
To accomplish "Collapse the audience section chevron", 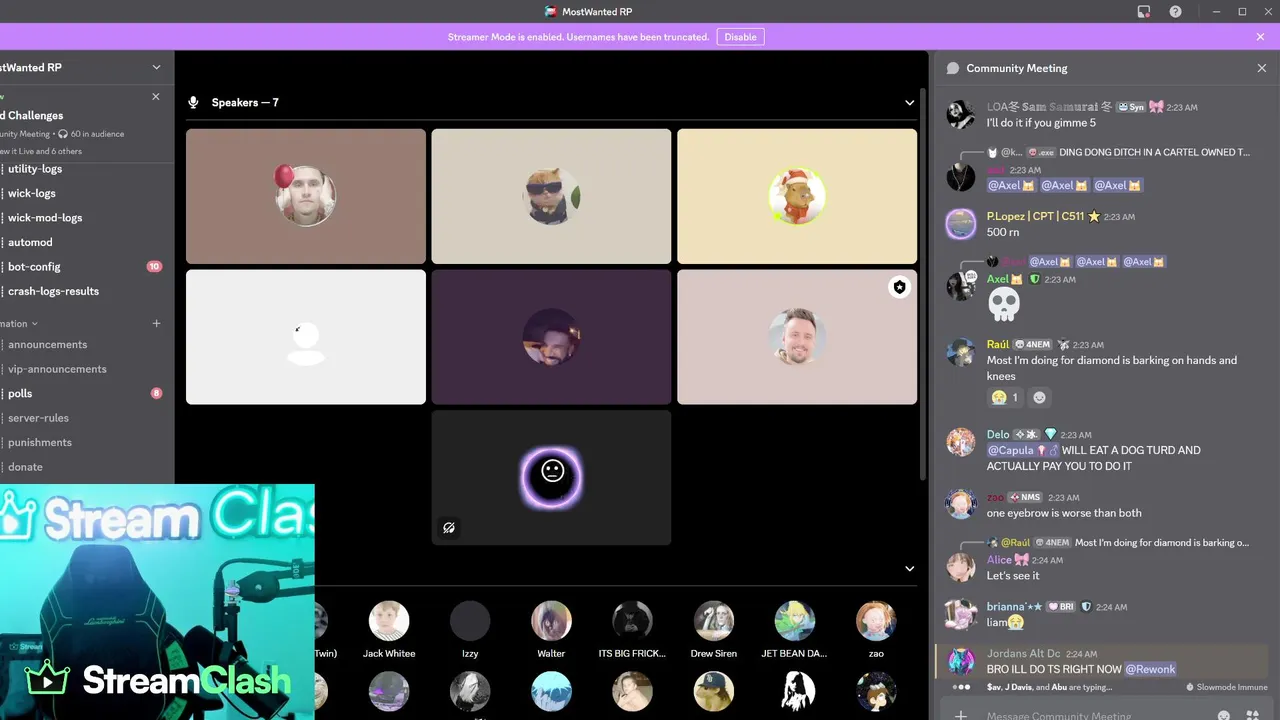I will [x=909, y=569].
